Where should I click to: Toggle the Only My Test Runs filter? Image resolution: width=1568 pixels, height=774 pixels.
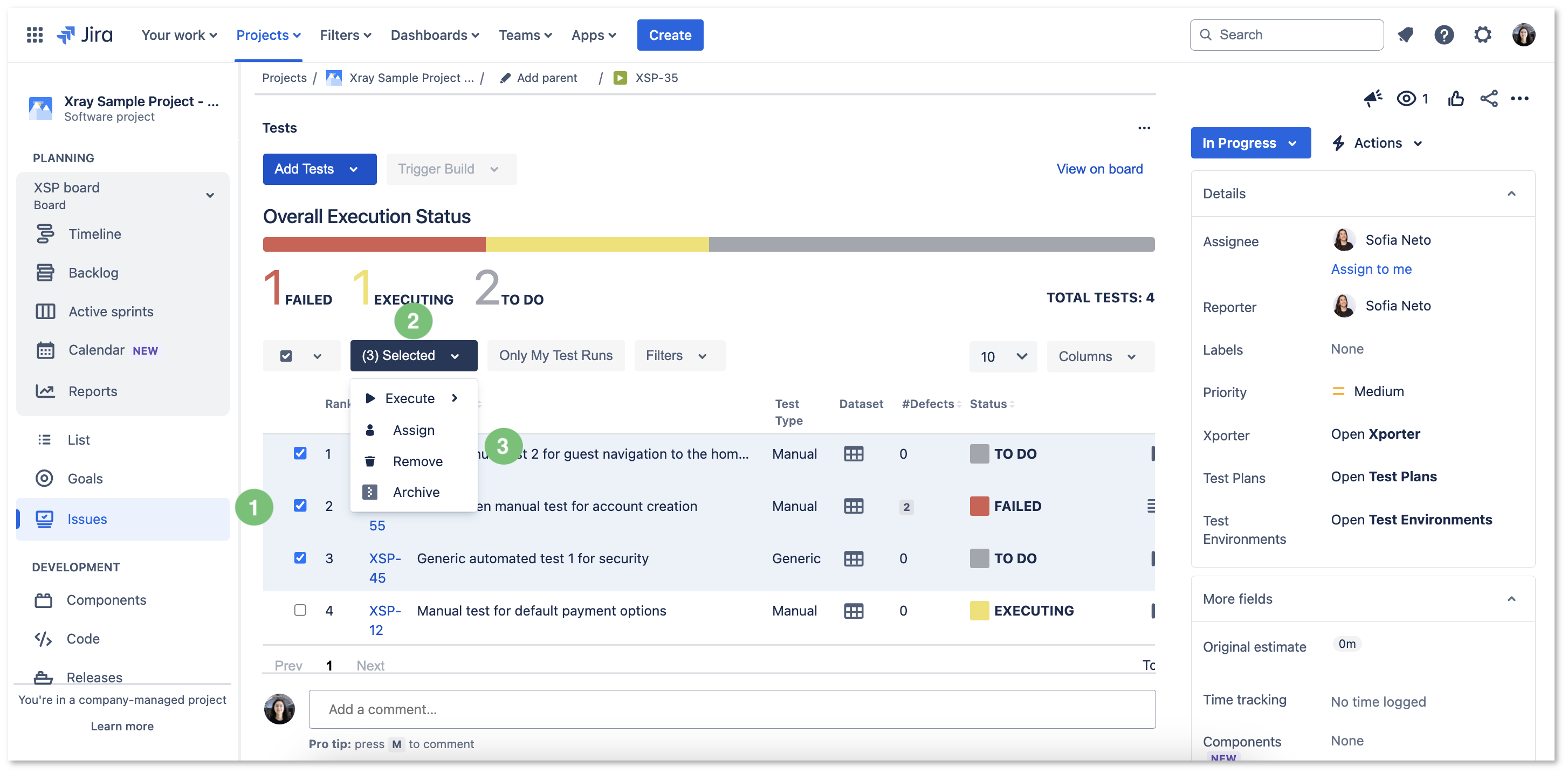(x=556, y=355)
